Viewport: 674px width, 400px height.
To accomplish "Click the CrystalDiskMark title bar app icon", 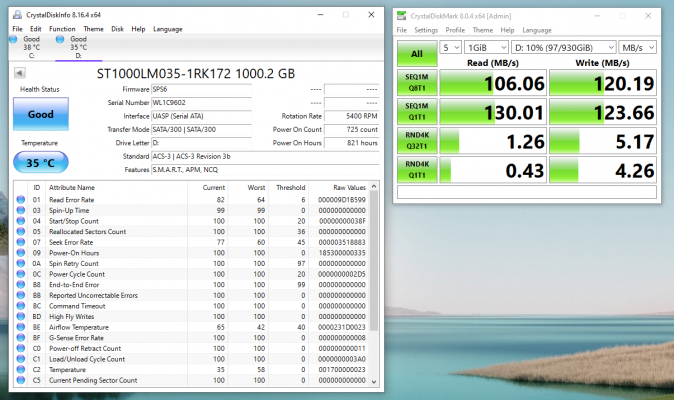I will click(x=401, y=16).
